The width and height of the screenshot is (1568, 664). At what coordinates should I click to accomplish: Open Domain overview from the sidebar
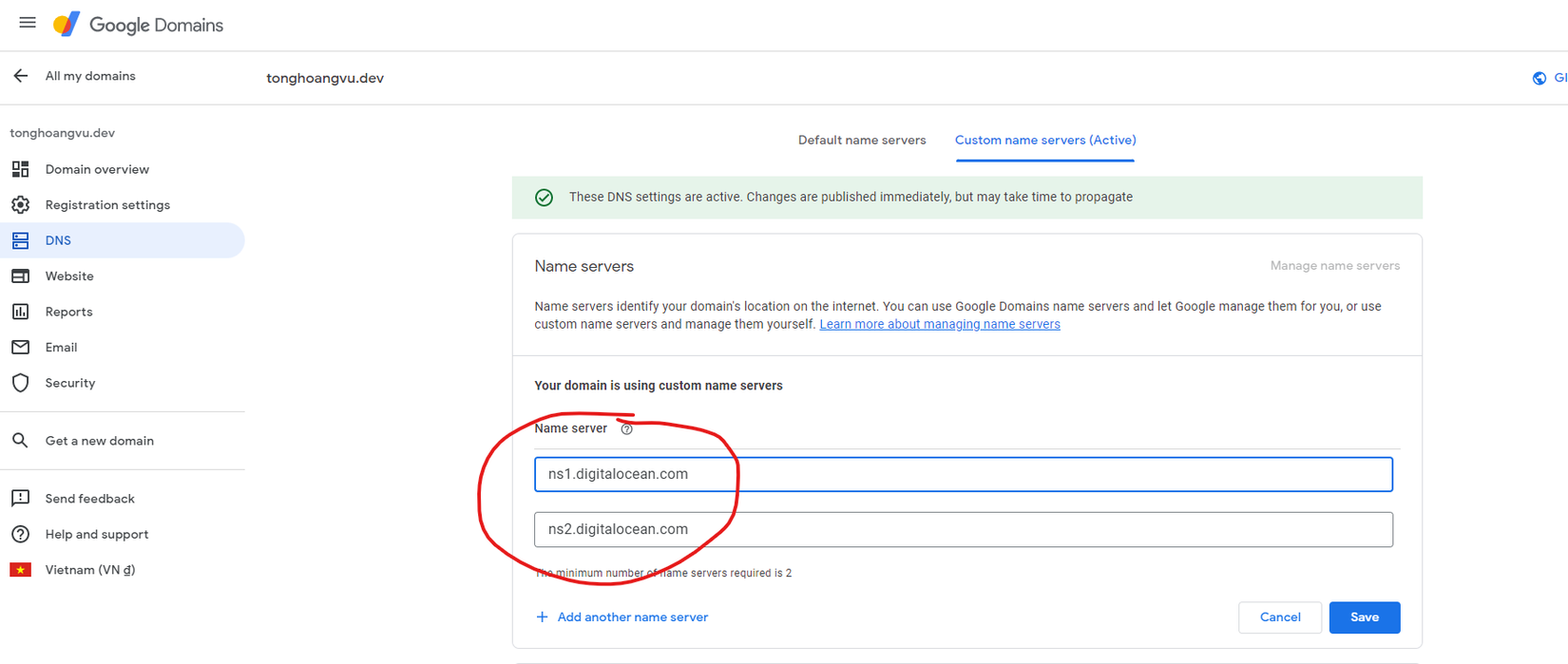[97, 169]
